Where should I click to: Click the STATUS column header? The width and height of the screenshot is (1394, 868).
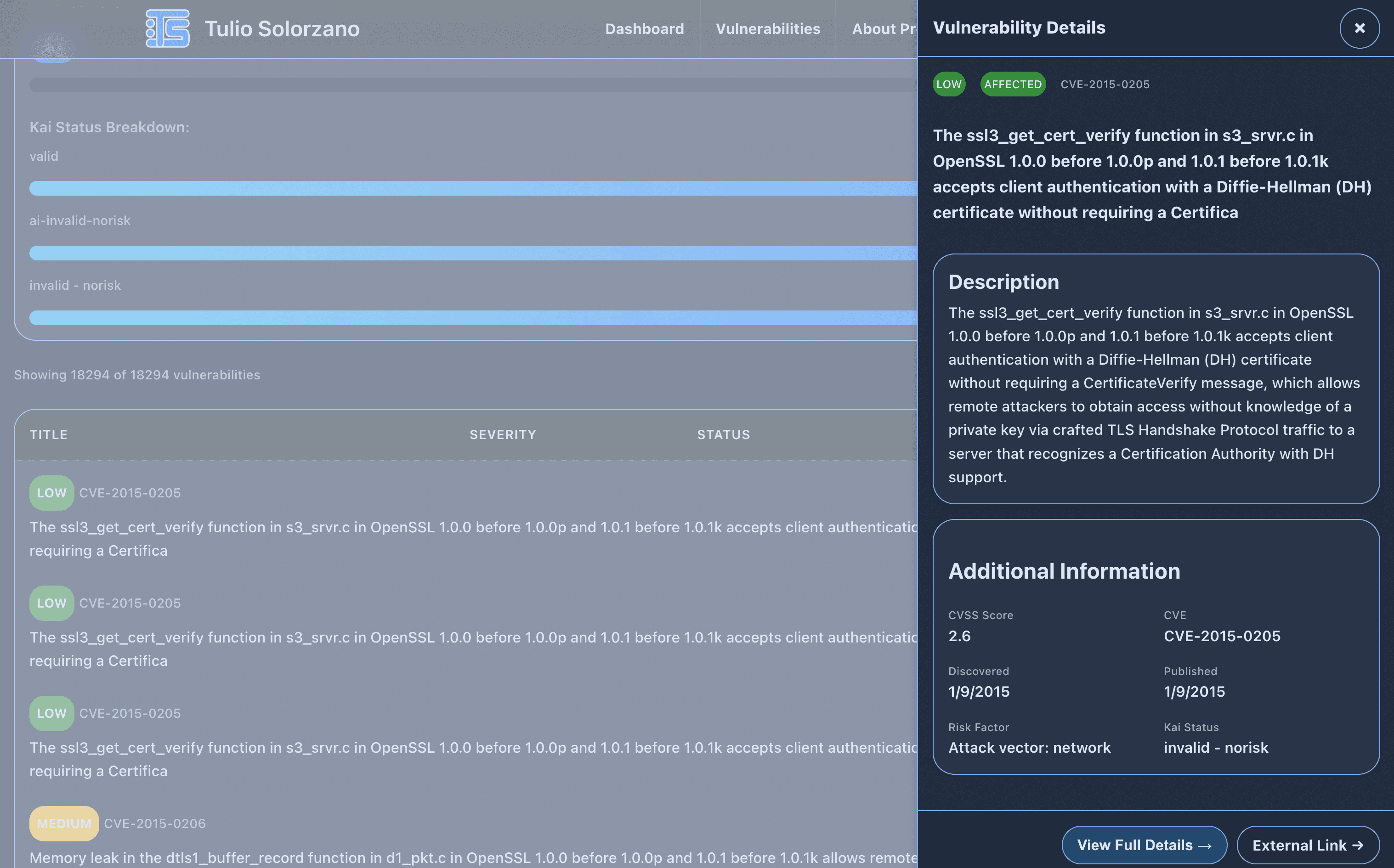coord(723,434)
